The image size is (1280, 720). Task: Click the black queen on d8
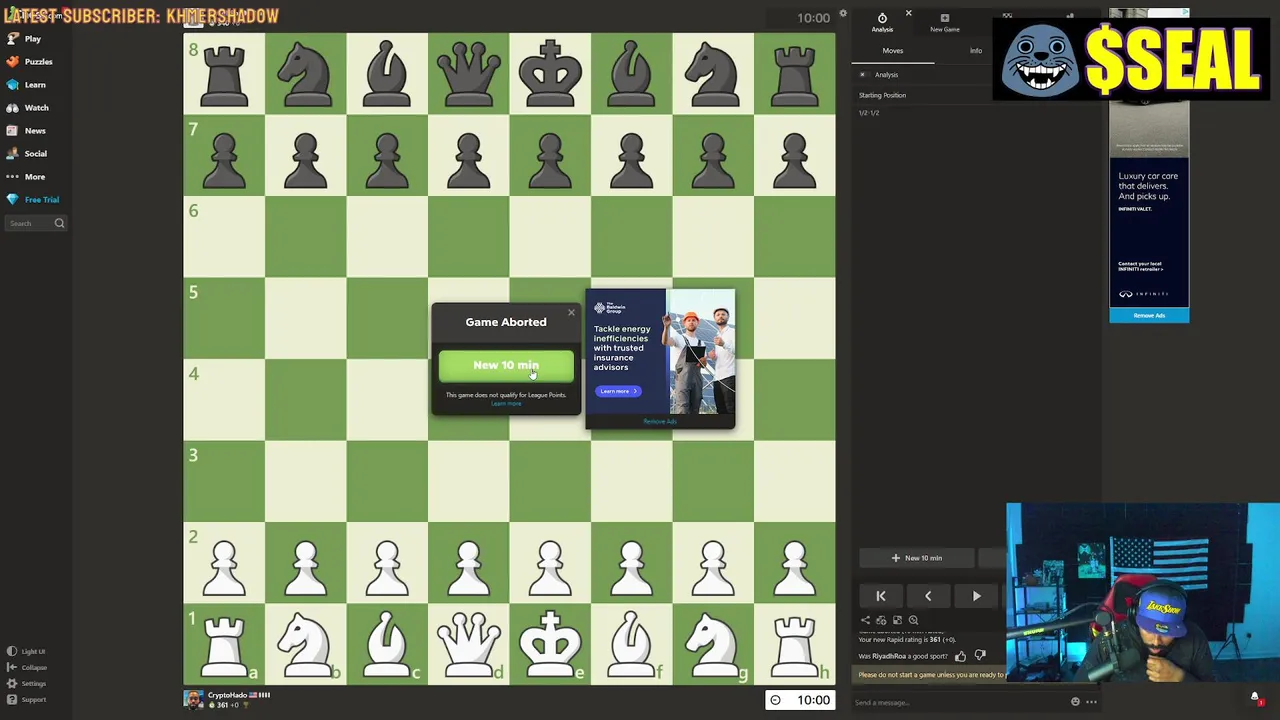(x=469, y=74)
